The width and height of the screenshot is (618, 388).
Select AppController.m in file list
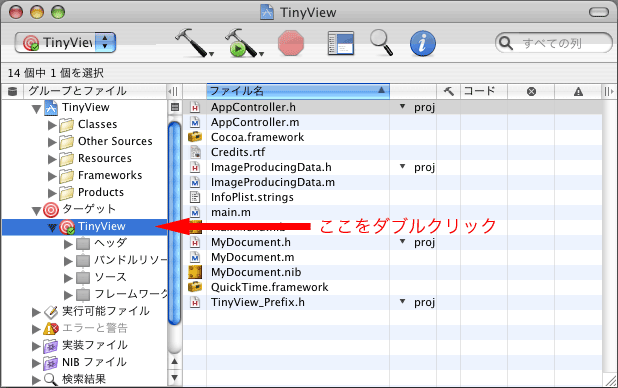[x=255, y=122]
